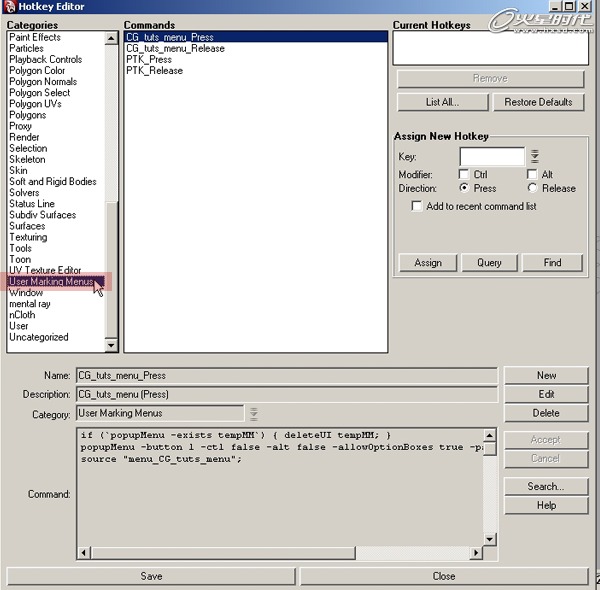Click the List All... button

pos(443,102)
